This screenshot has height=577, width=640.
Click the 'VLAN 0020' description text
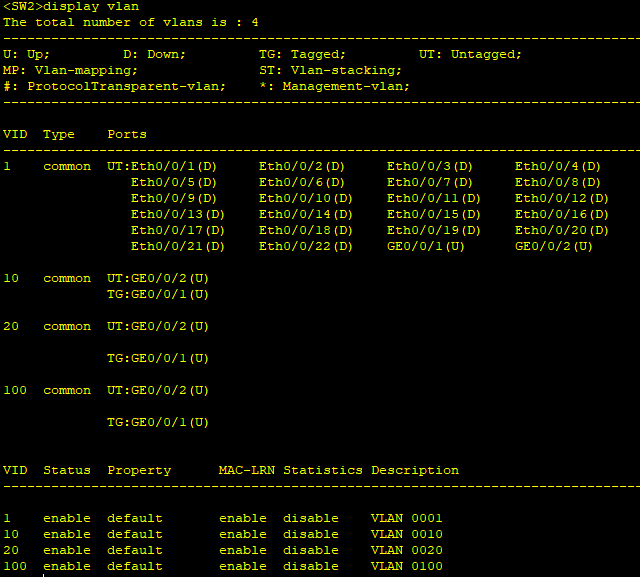tap(406, 550)
